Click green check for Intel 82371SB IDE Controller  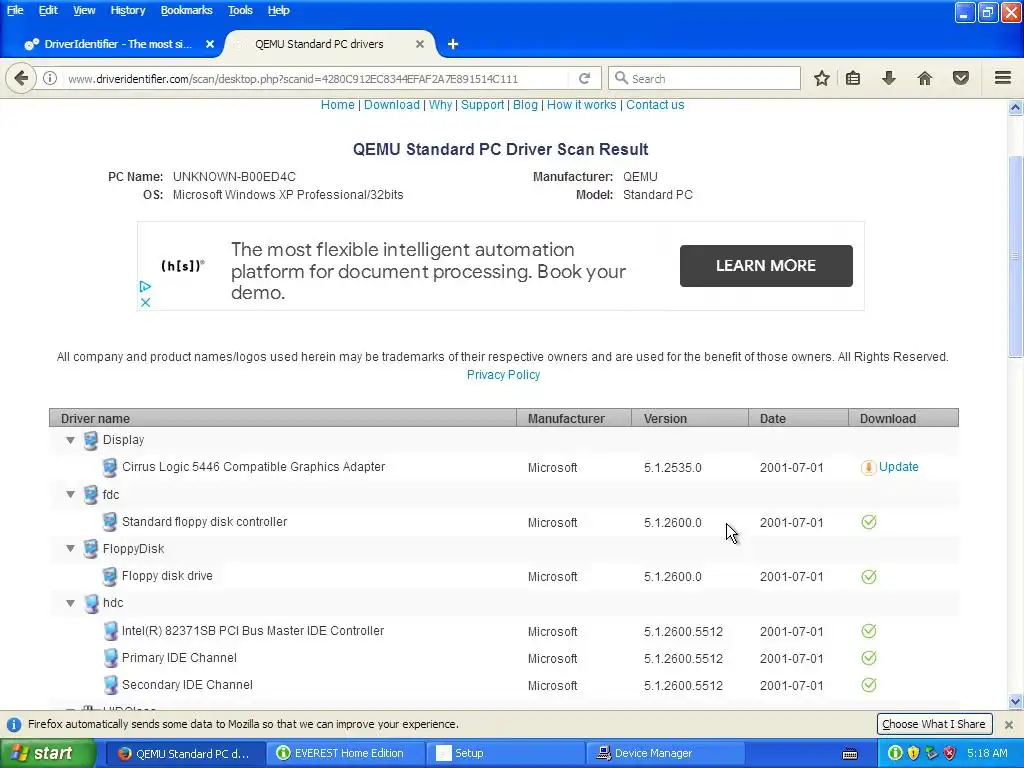tap(869, 631)
